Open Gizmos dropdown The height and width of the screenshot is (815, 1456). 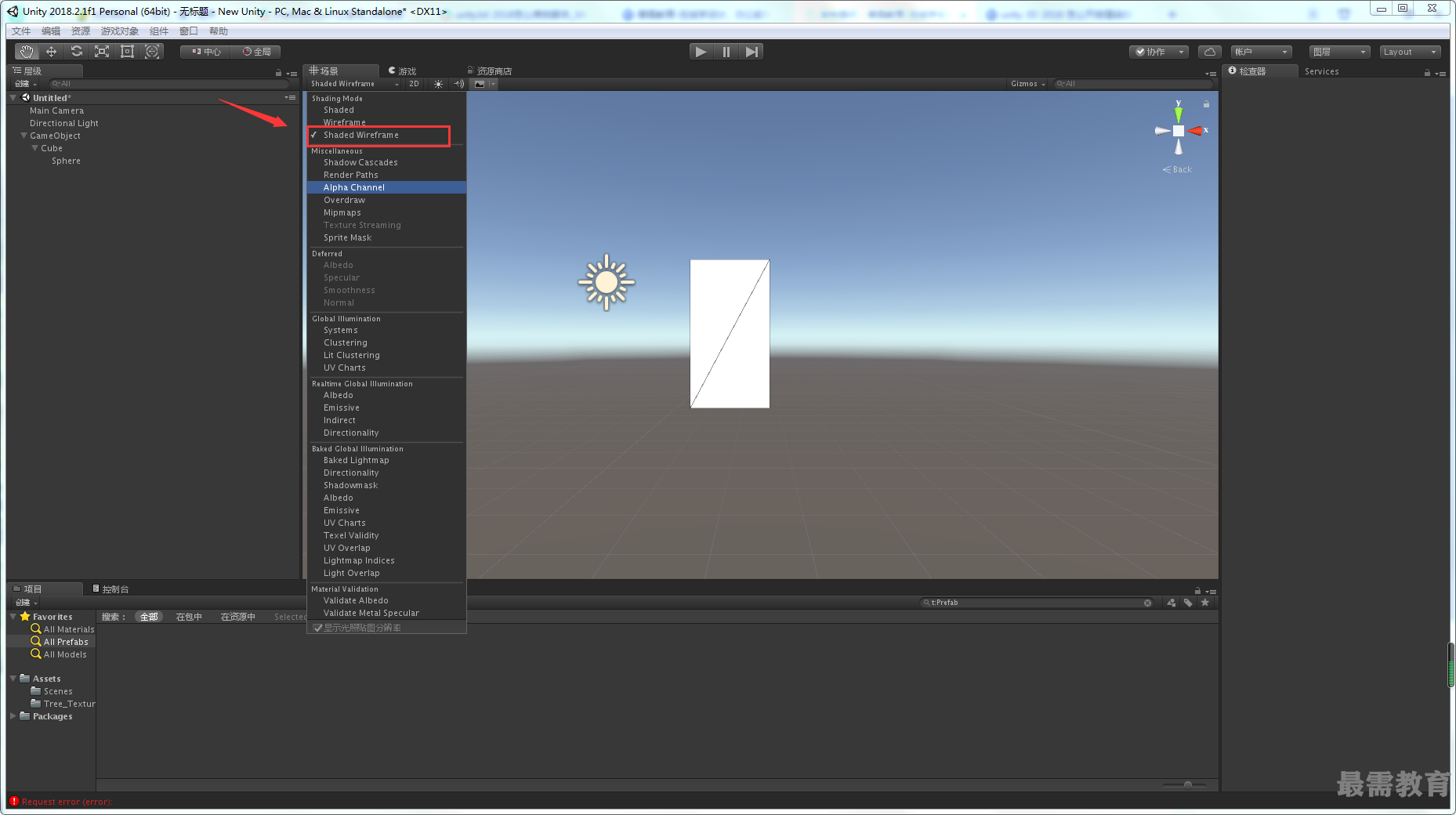point(1027,84)
